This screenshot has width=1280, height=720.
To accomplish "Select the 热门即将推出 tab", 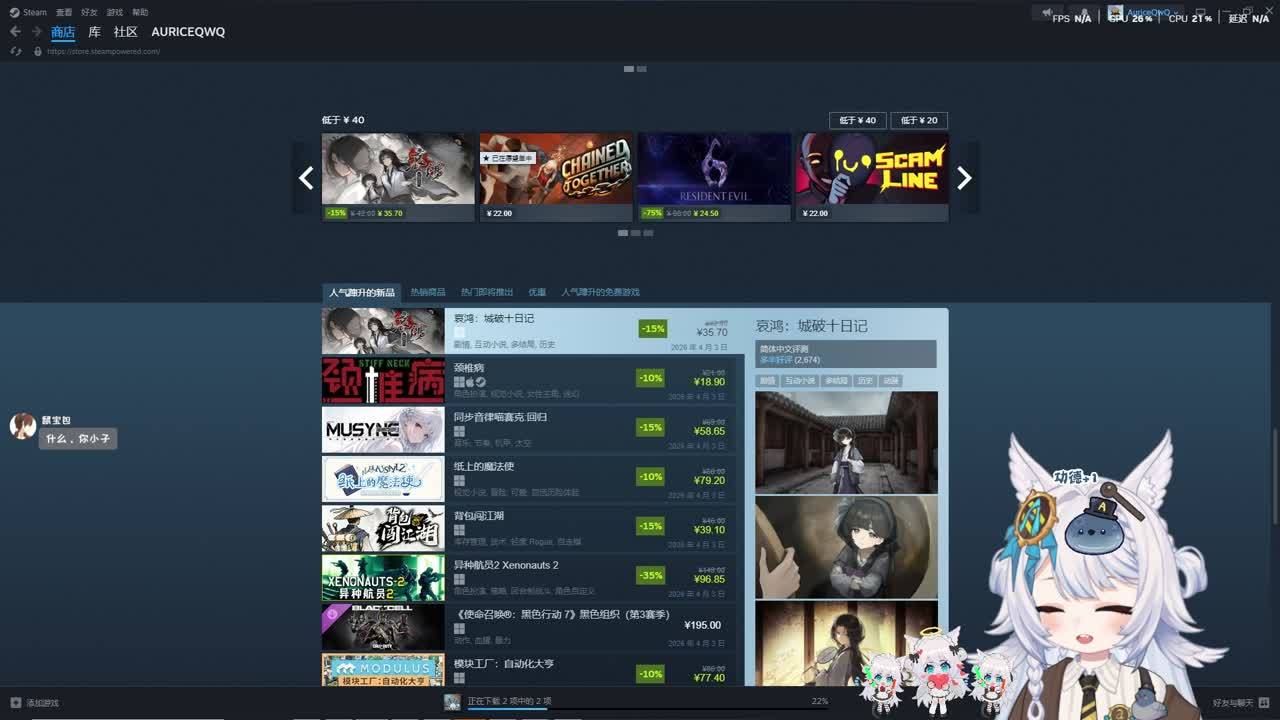I will coord(487,292).
